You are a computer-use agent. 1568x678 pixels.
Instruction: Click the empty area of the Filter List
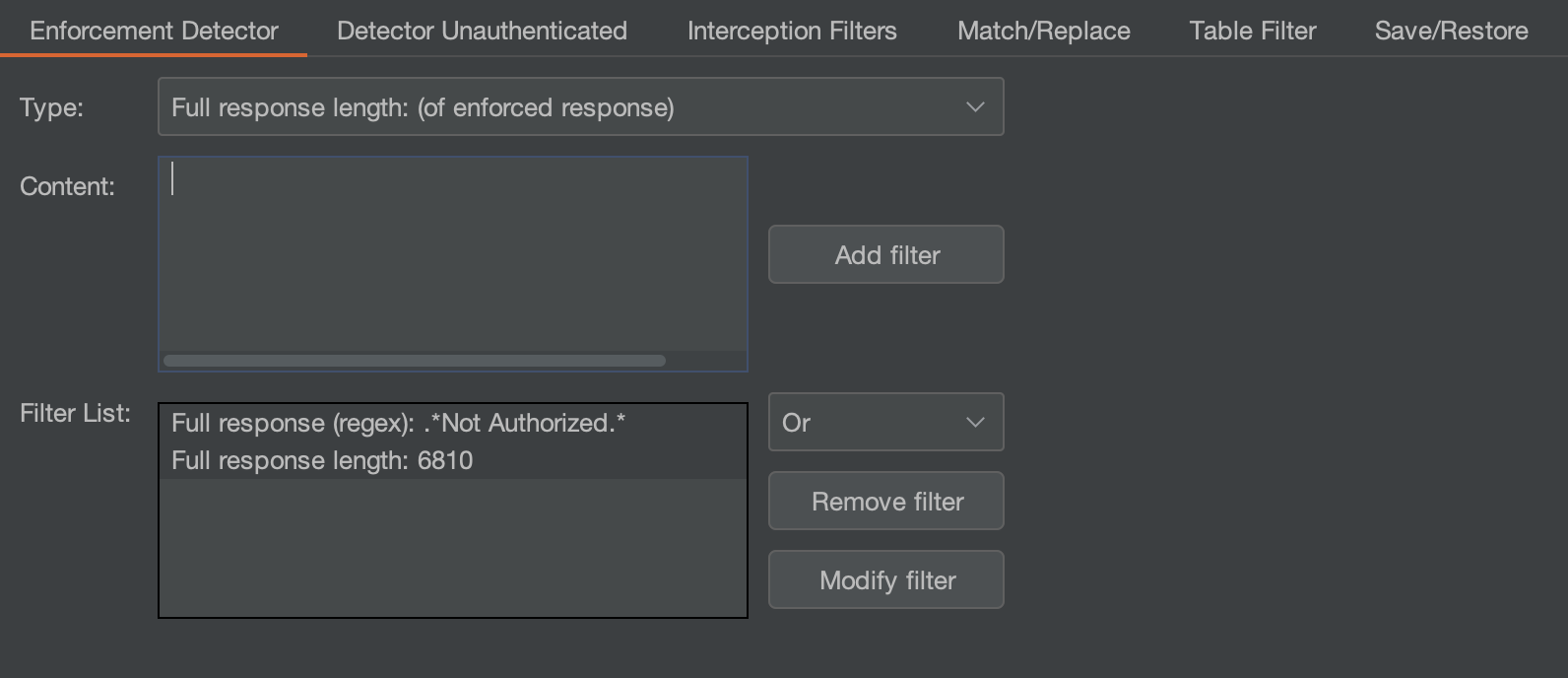pyautogui.click(x=452, y=552)
